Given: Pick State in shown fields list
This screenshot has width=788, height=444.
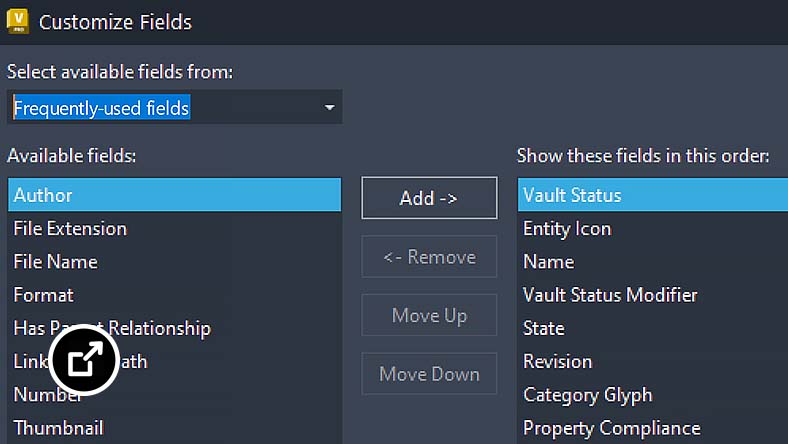Looking at the screenshot, I should pyautogui.click(x=653, y=328).
